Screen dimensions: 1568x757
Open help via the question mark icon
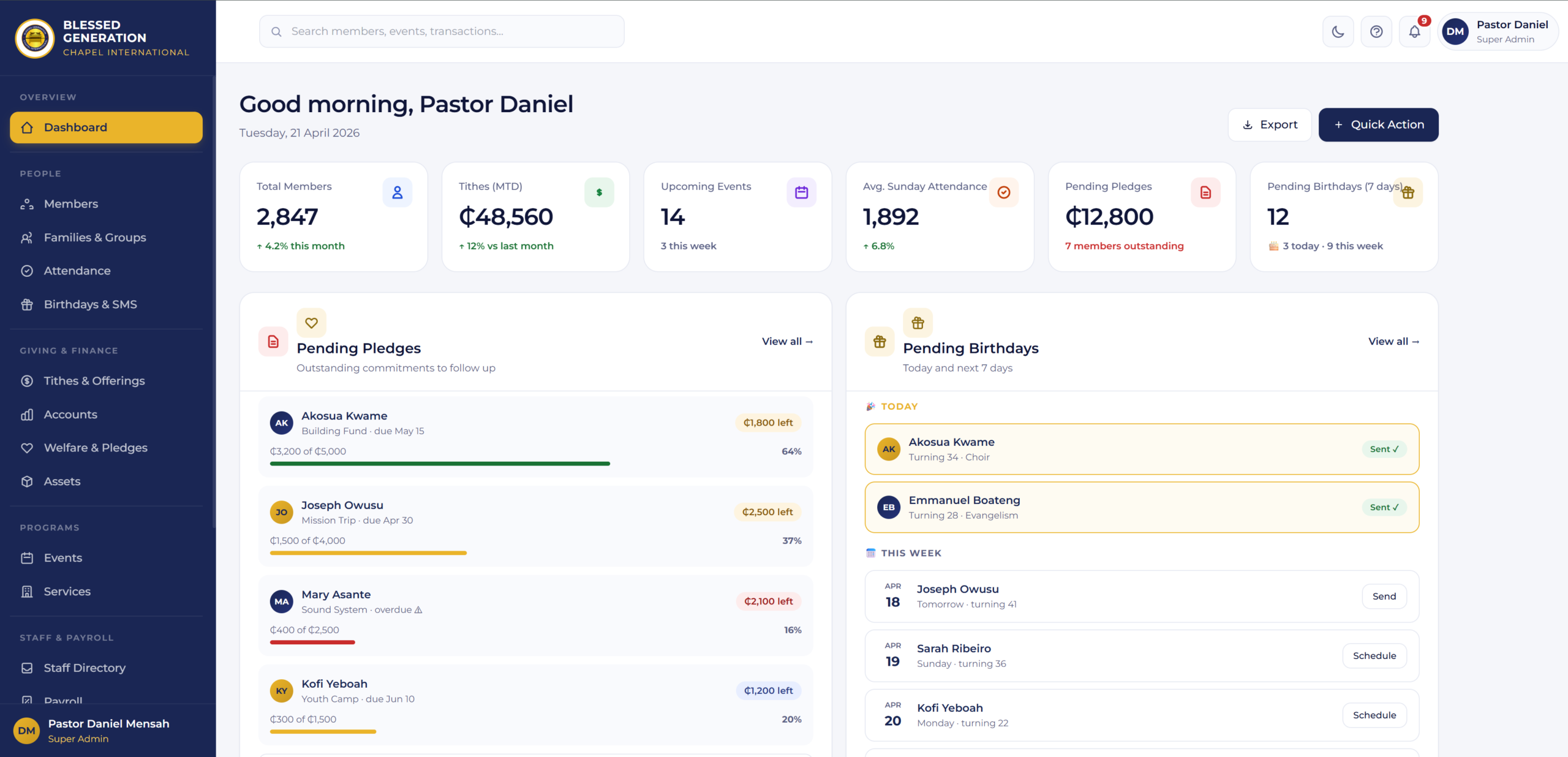pyautogui.click(x=1376, y=31)
